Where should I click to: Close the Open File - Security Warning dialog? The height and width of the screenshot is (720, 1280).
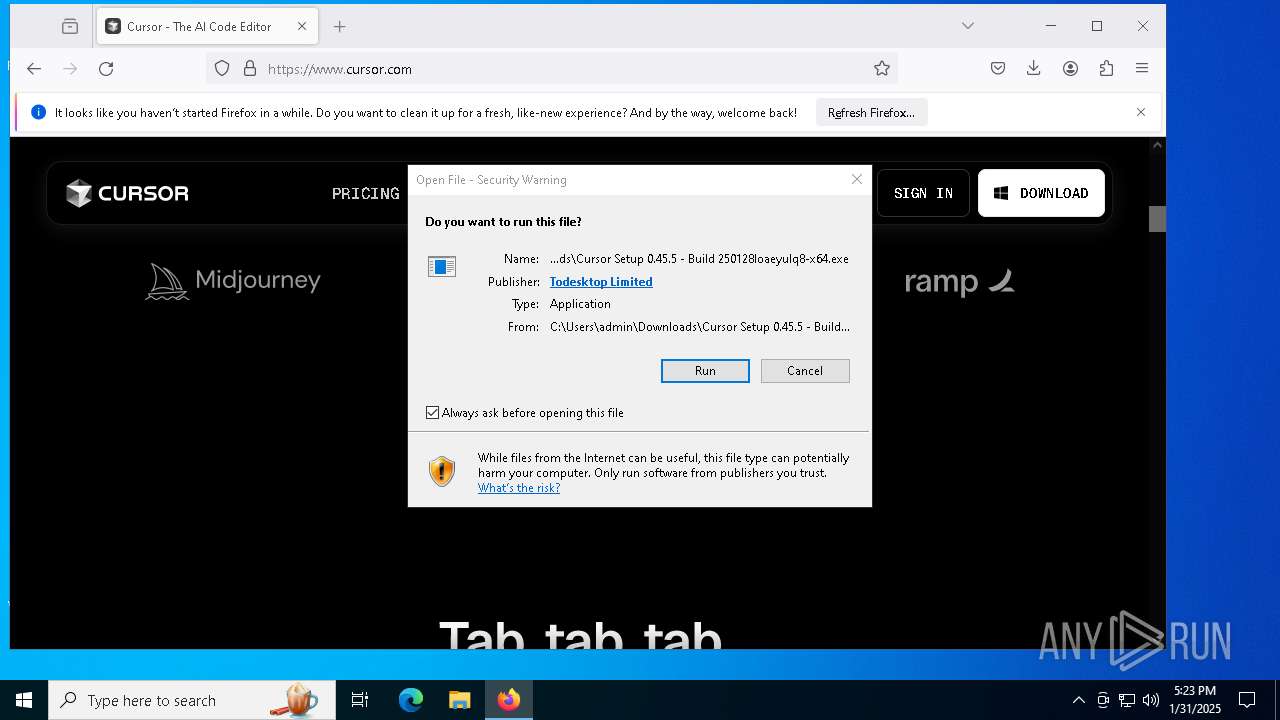click(x=856, y=179)
